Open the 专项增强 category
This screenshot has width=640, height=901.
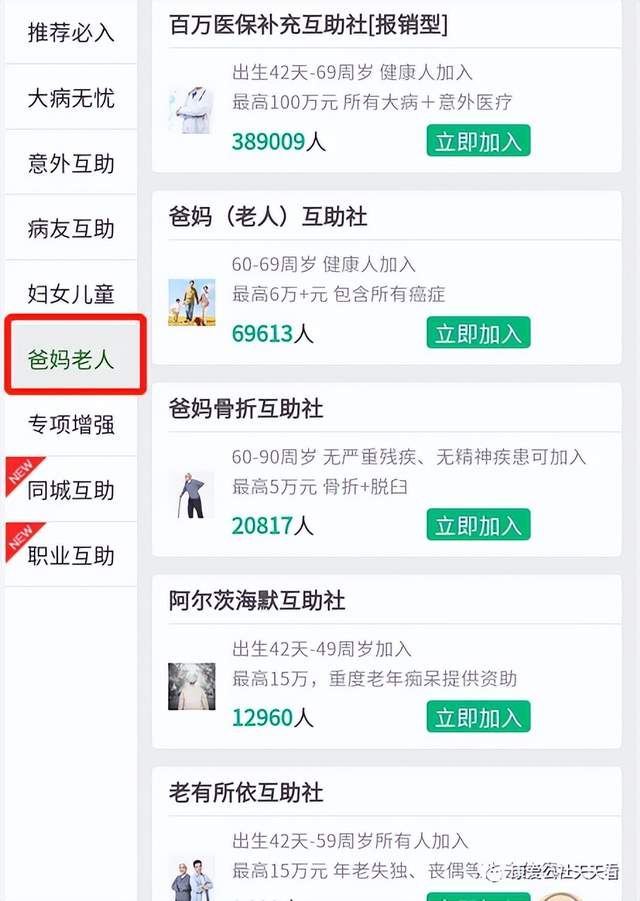click(x=71, y=425)
